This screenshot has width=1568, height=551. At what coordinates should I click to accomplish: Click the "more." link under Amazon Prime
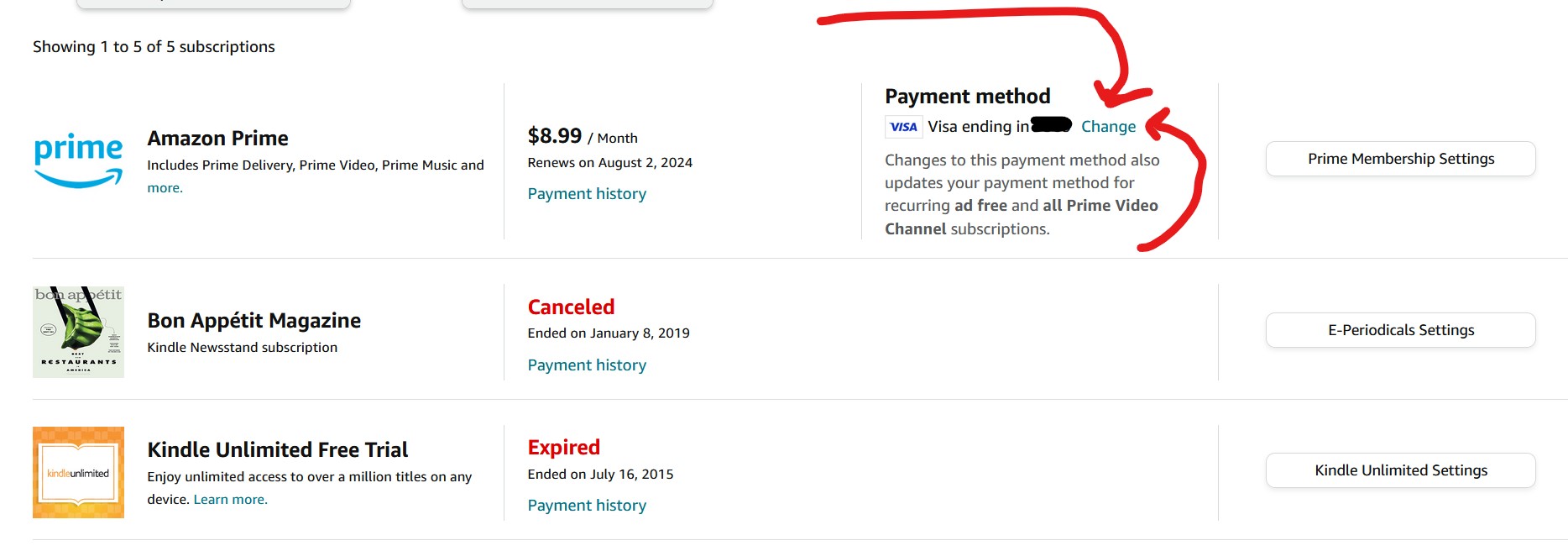coord(165,188)
